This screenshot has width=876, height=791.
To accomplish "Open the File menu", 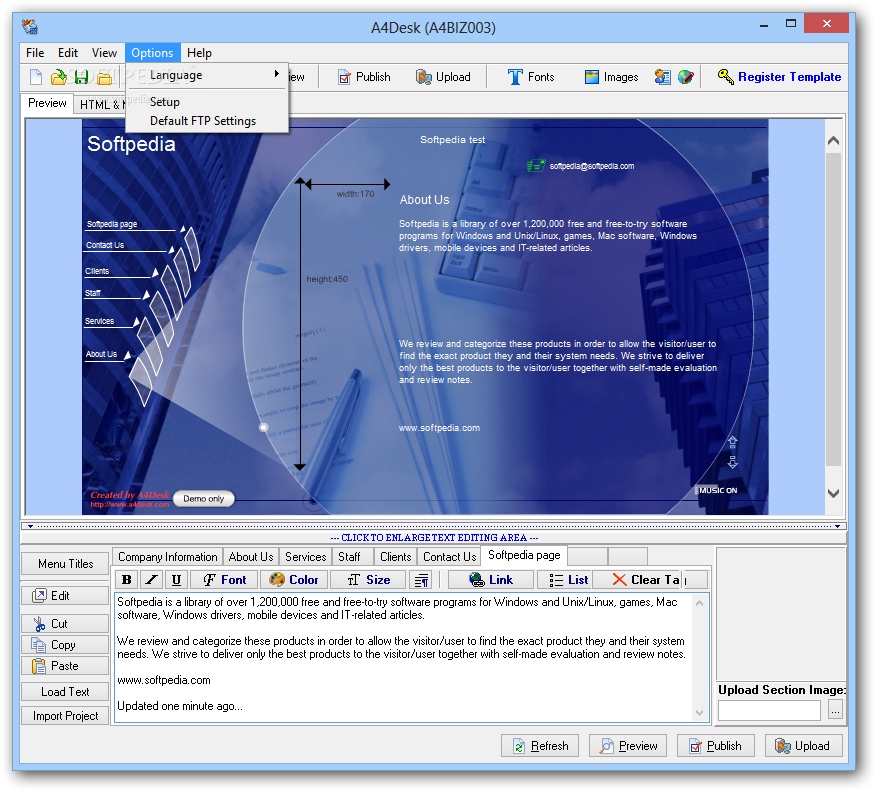I will 35,53.
